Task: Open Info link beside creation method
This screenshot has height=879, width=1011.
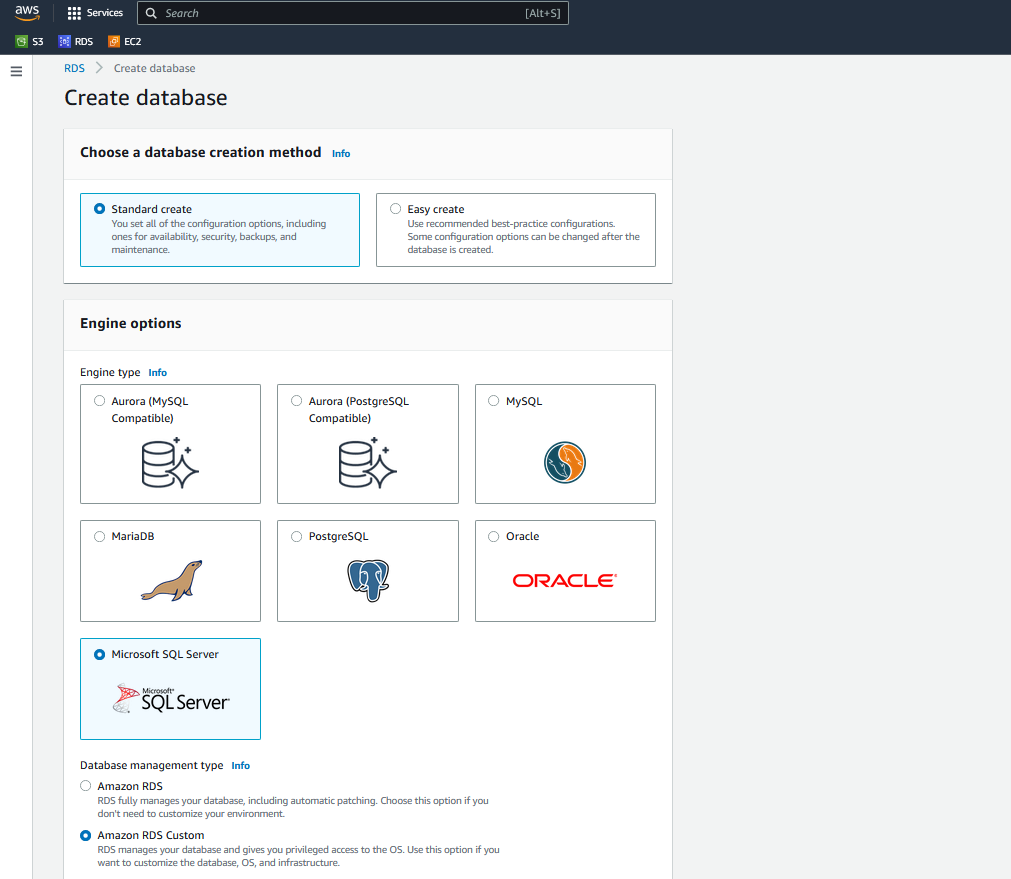Action: [341, 153]
